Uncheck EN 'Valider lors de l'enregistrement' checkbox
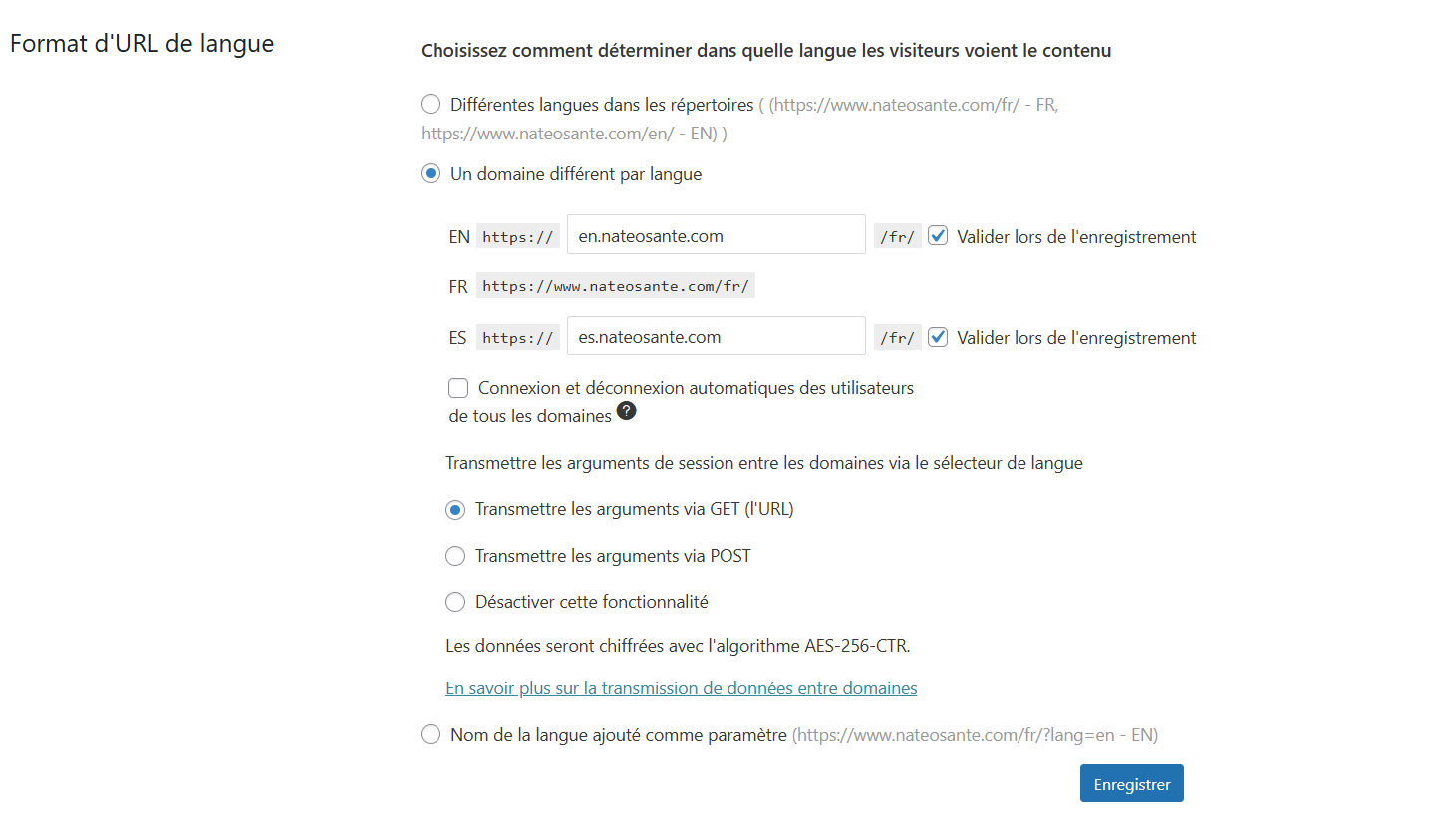Screen dimensions: 1456x818 938,236
